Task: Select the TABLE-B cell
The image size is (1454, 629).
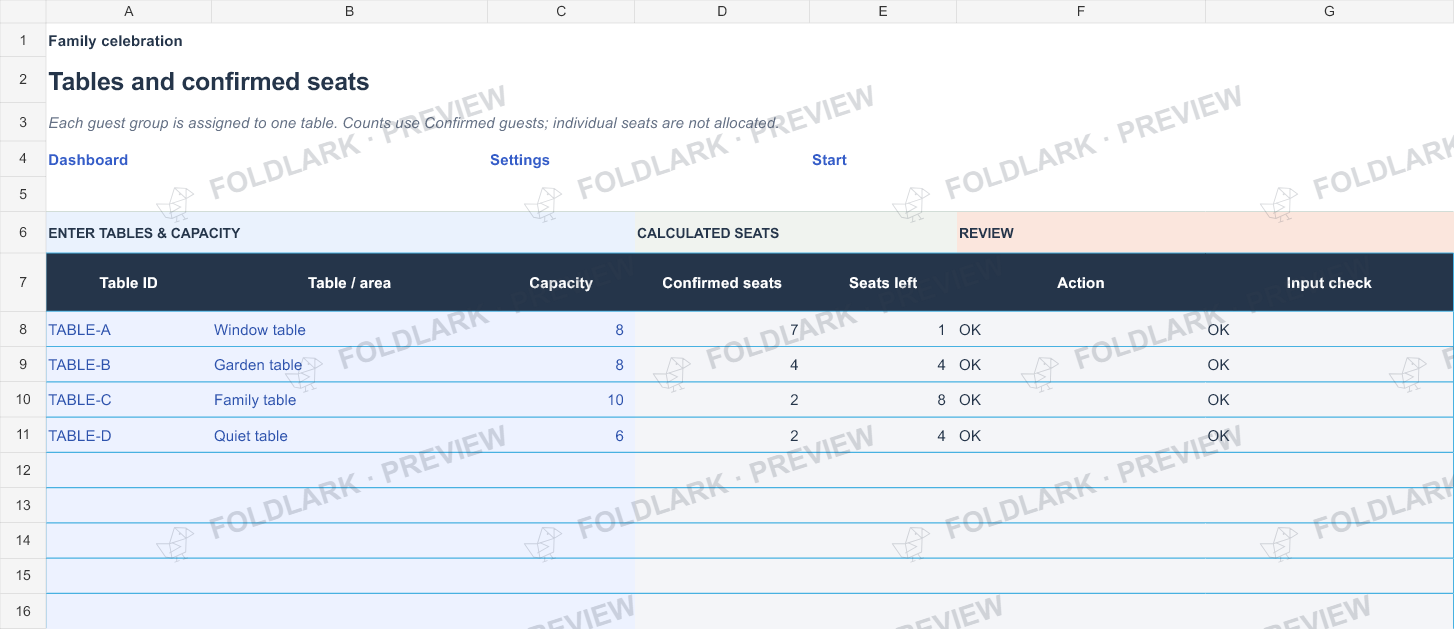Action: 129,365
